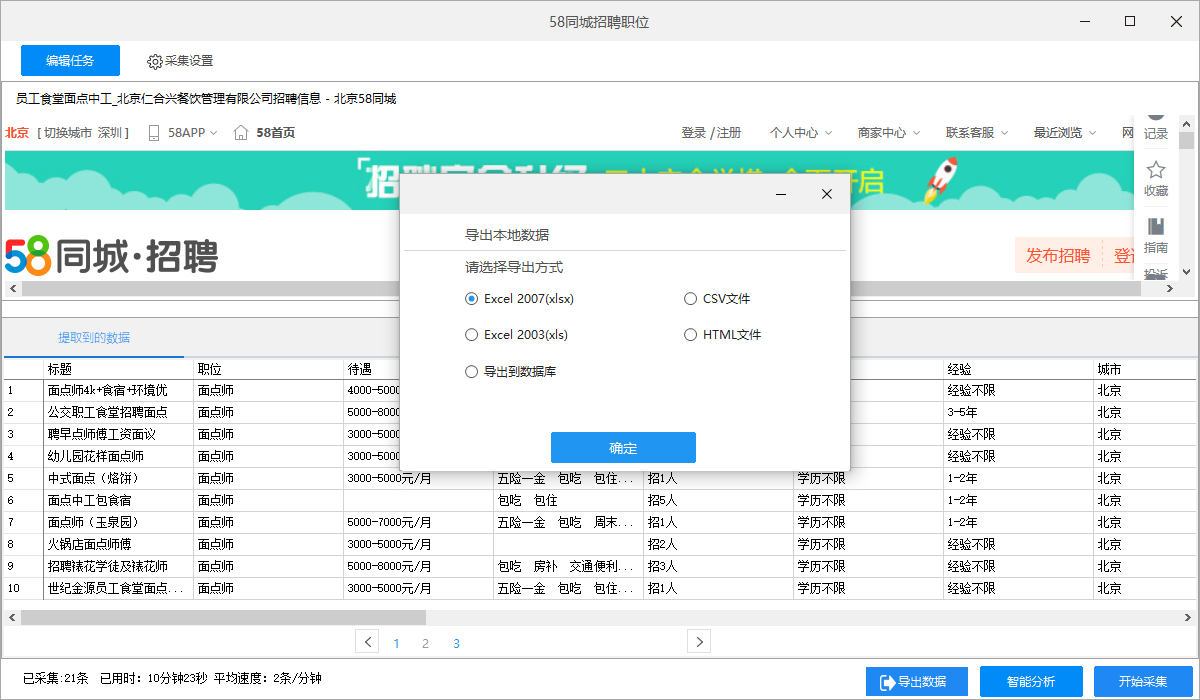Click the 城市 column header
This screenshot has width=1200, height=700.
point(1146,369)
